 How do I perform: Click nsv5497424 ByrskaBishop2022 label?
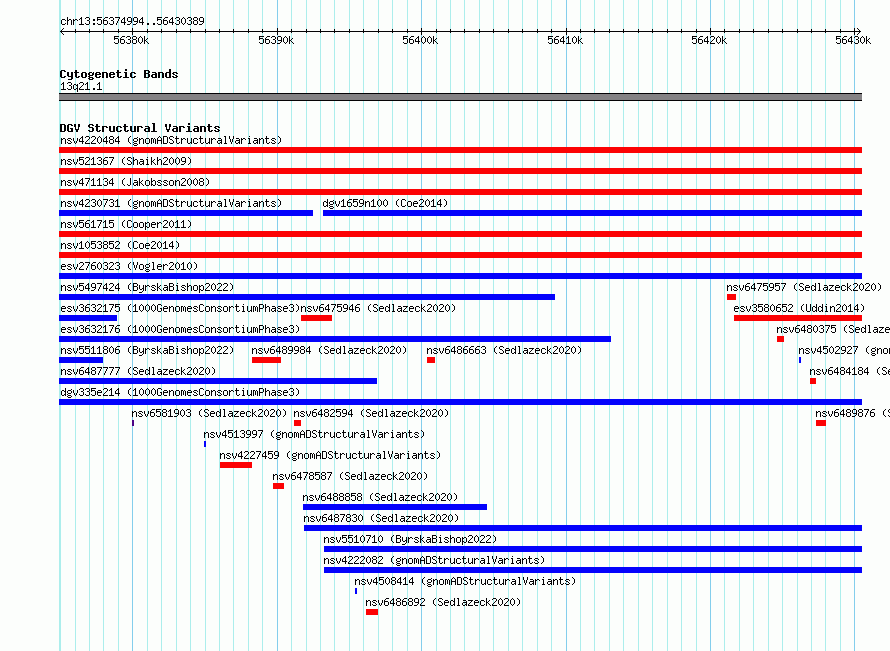(147, 287)
